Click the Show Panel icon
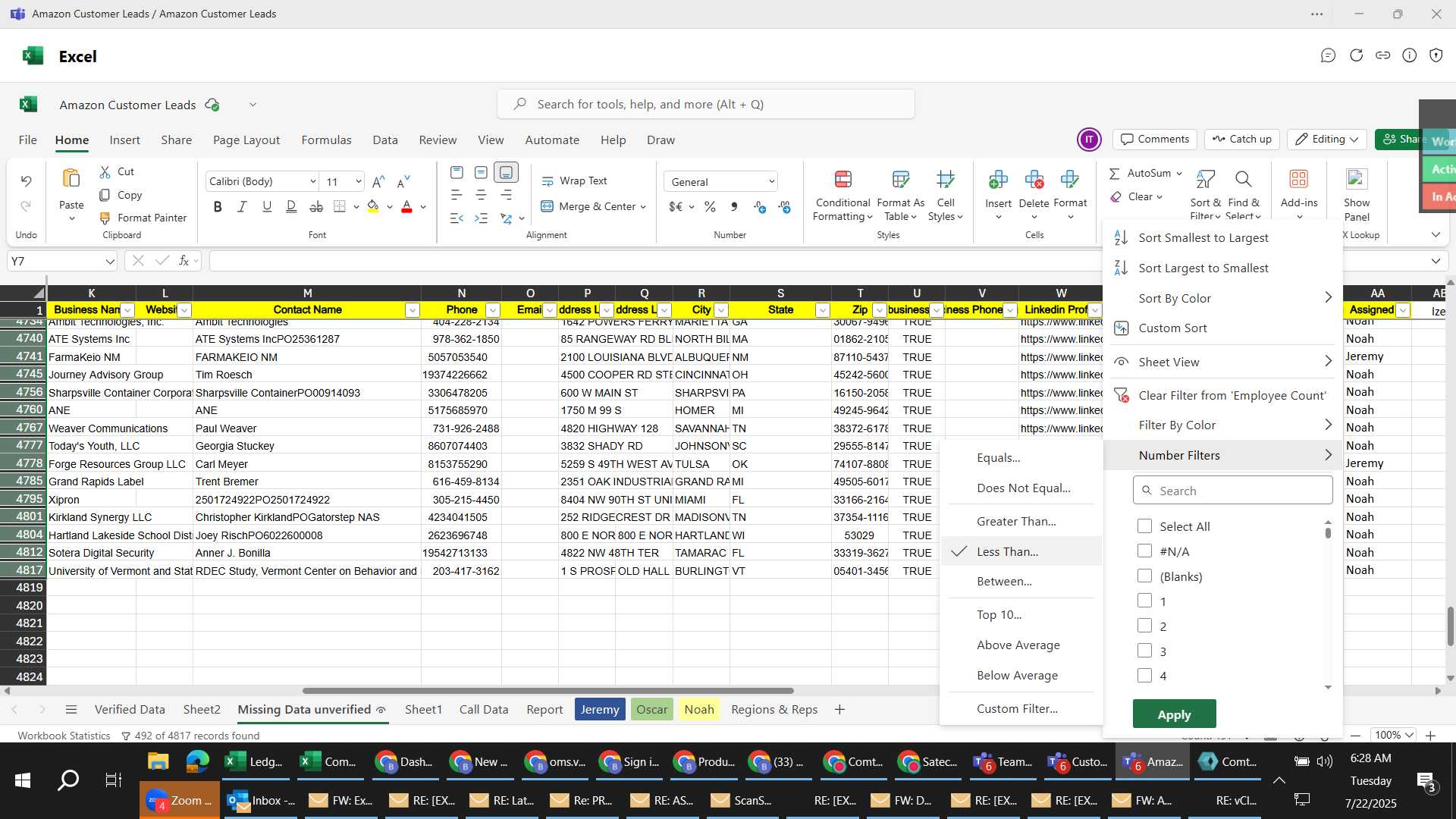This screenshot has width=1456, height=819. (1357, 180)
